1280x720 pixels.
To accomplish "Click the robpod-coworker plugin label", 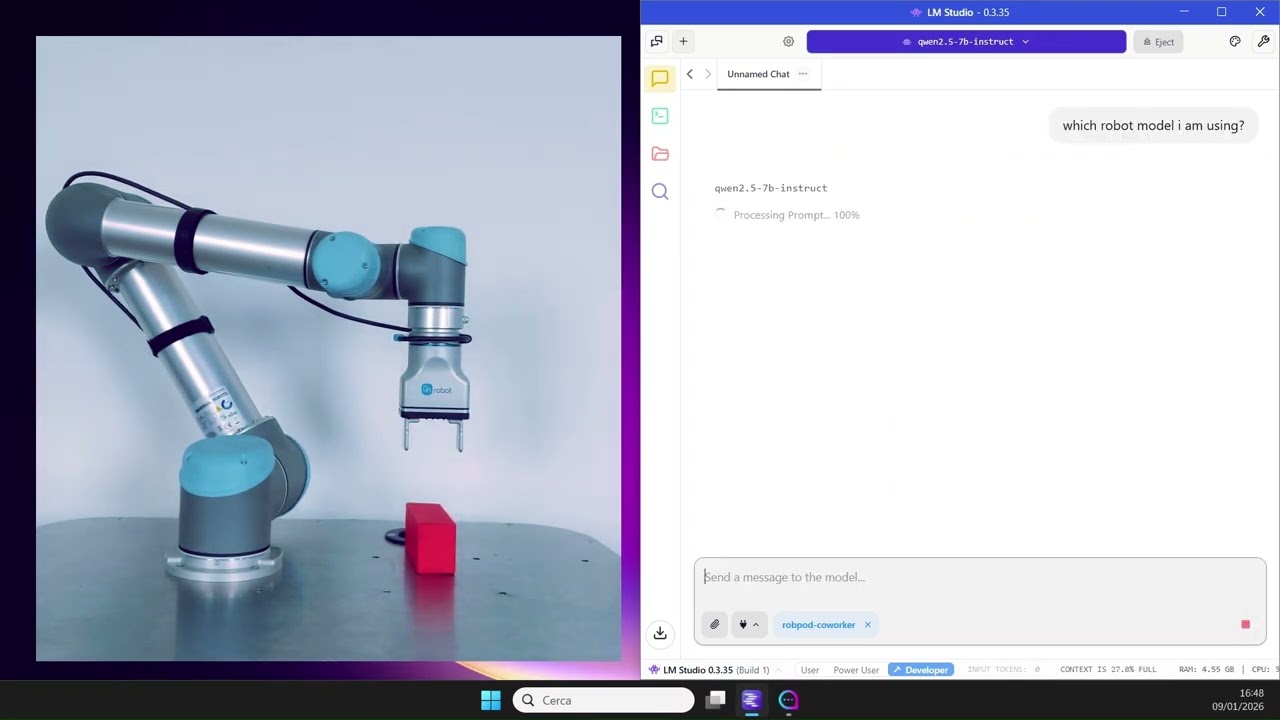I will point(818,625).
